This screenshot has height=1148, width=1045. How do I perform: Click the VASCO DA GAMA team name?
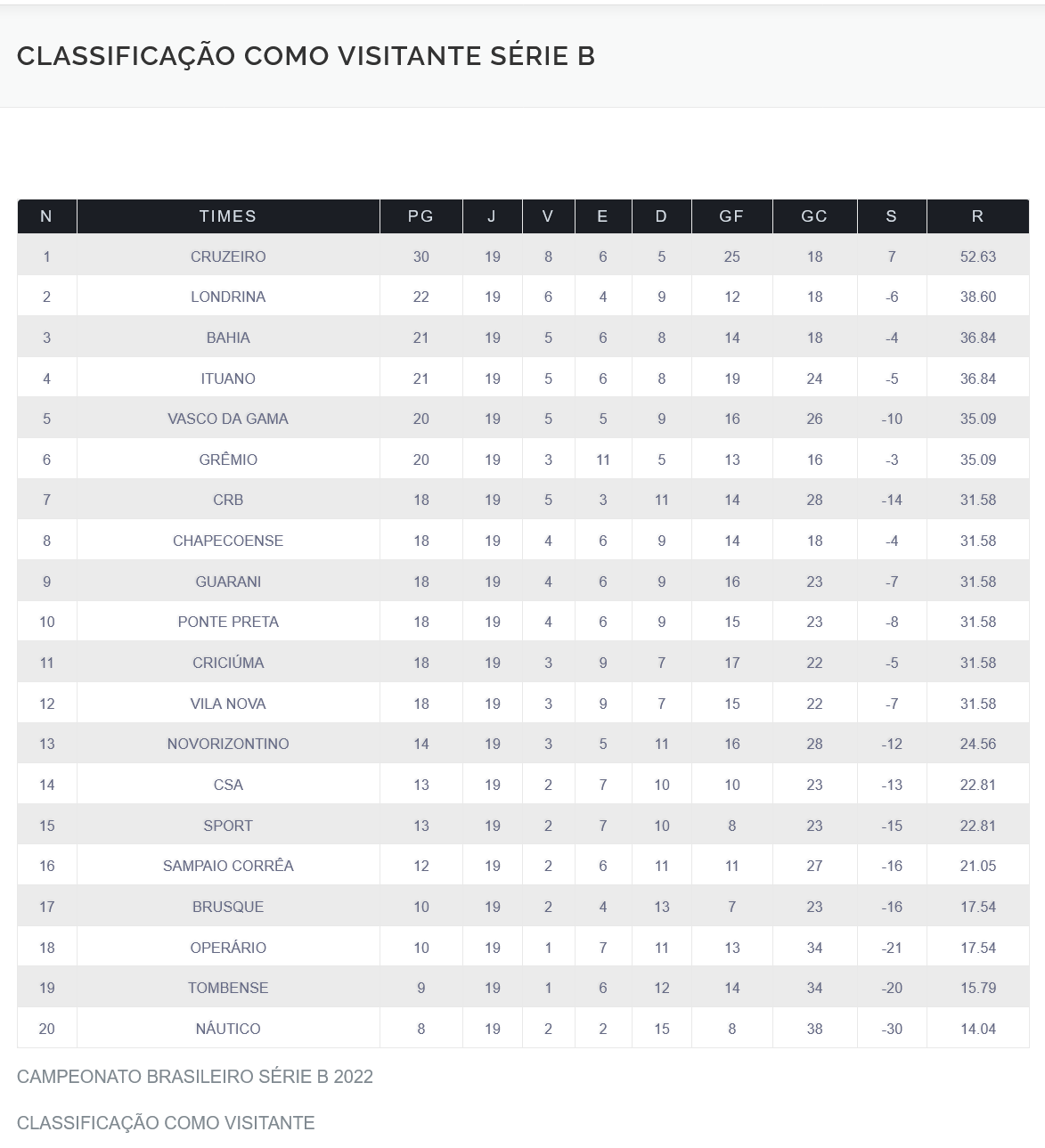[228, 419]
